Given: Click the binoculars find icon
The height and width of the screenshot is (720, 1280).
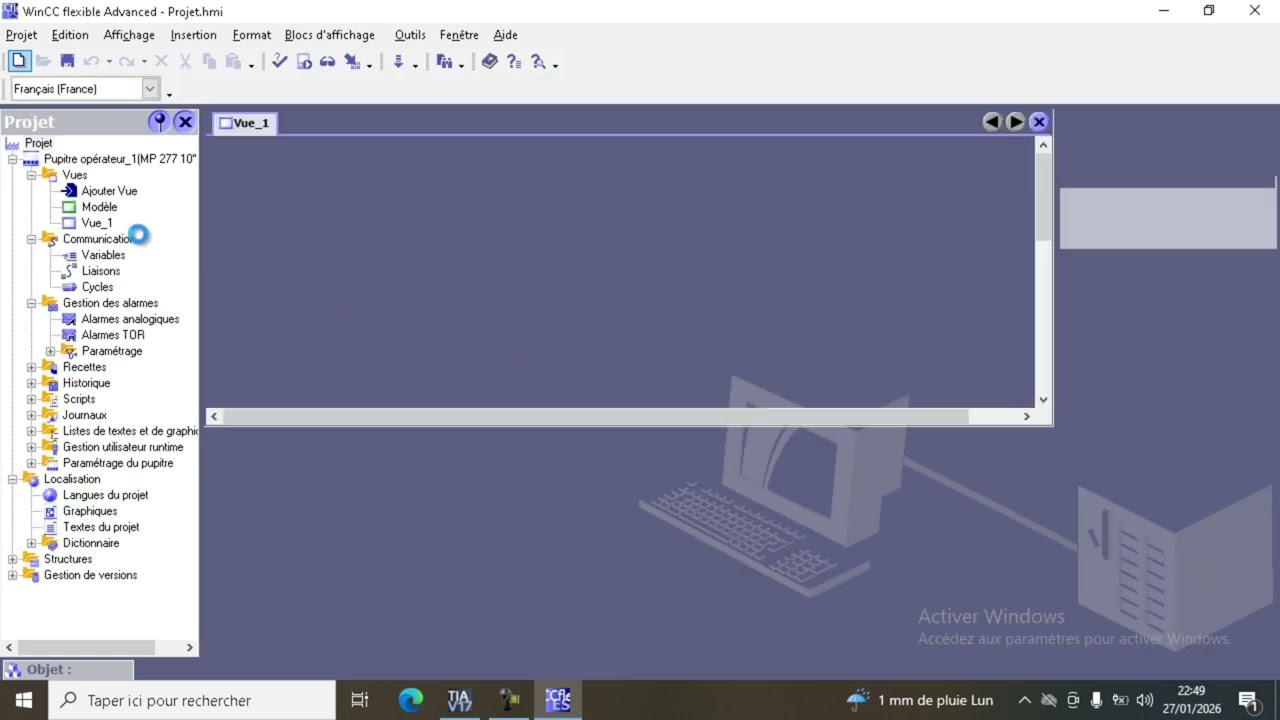Looking at the screenshot, I should pyautogui.click(x=444, y=61).
